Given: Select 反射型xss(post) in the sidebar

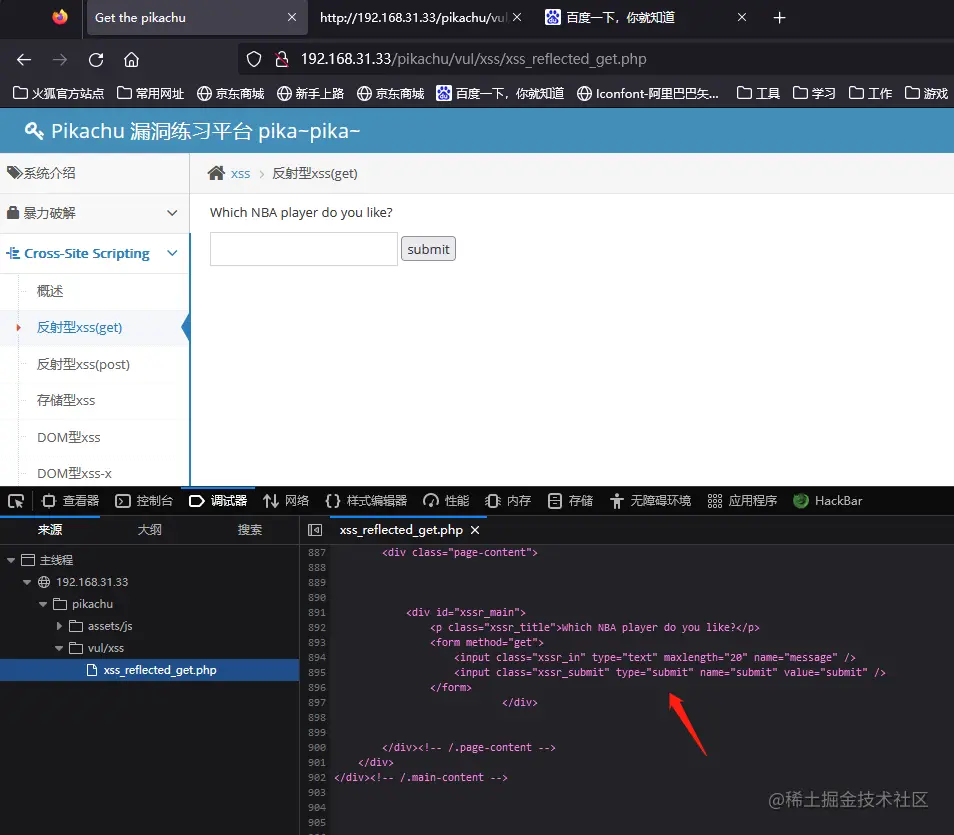Looking at the screenshot, I should (83, 364).
